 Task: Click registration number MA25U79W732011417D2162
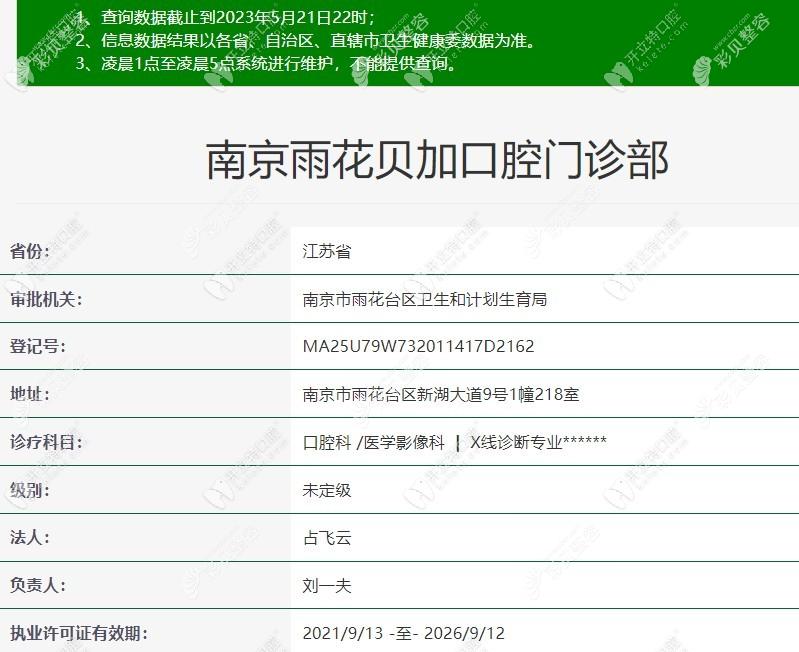(x=418, y=346)
